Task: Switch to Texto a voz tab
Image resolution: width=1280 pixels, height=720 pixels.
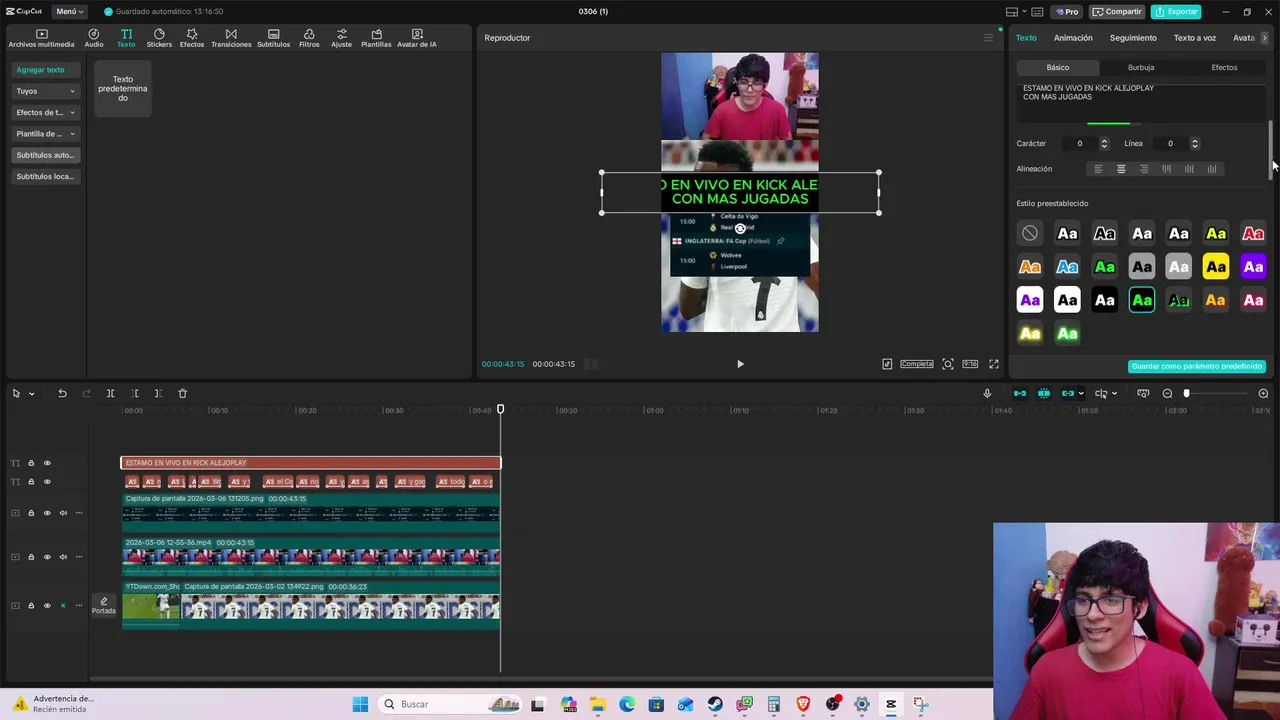Action: pyautogui.click(x=1195, y=38)
